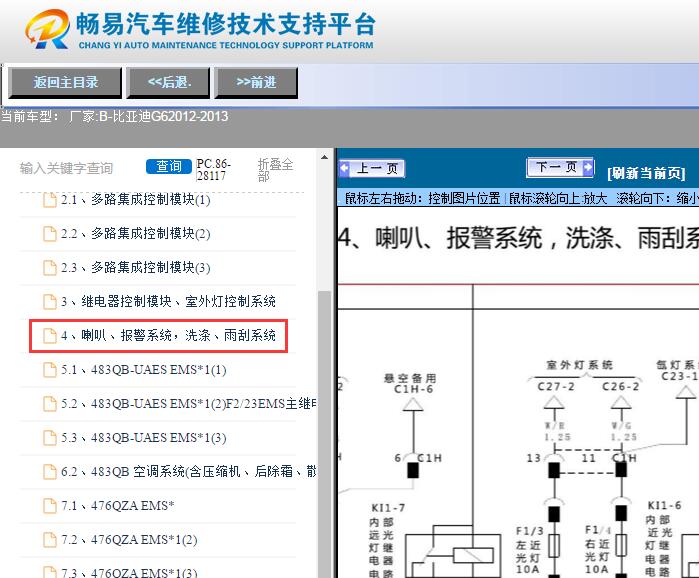Go to next page with 下一页

(x=560, y=168)
